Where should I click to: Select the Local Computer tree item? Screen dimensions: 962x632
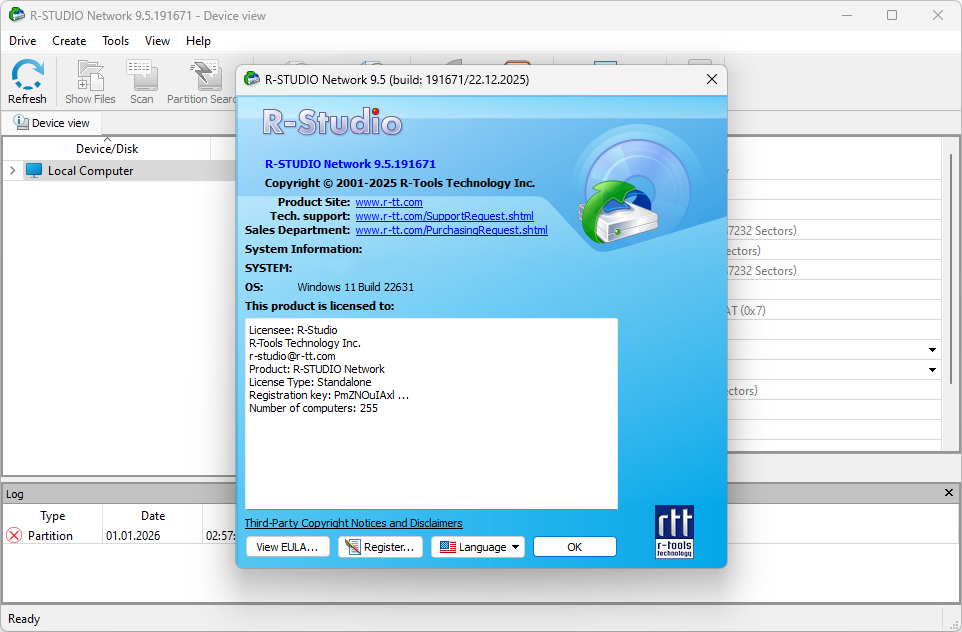(x=90, y=171)
